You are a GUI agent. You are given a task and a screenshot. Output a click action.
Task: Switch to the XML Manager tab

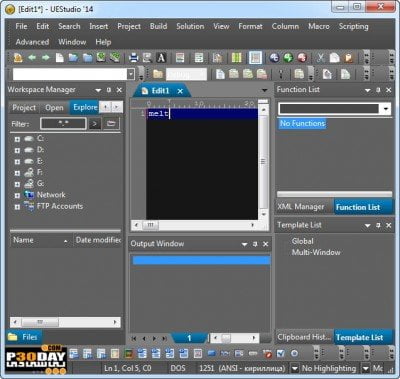(301, 207)
